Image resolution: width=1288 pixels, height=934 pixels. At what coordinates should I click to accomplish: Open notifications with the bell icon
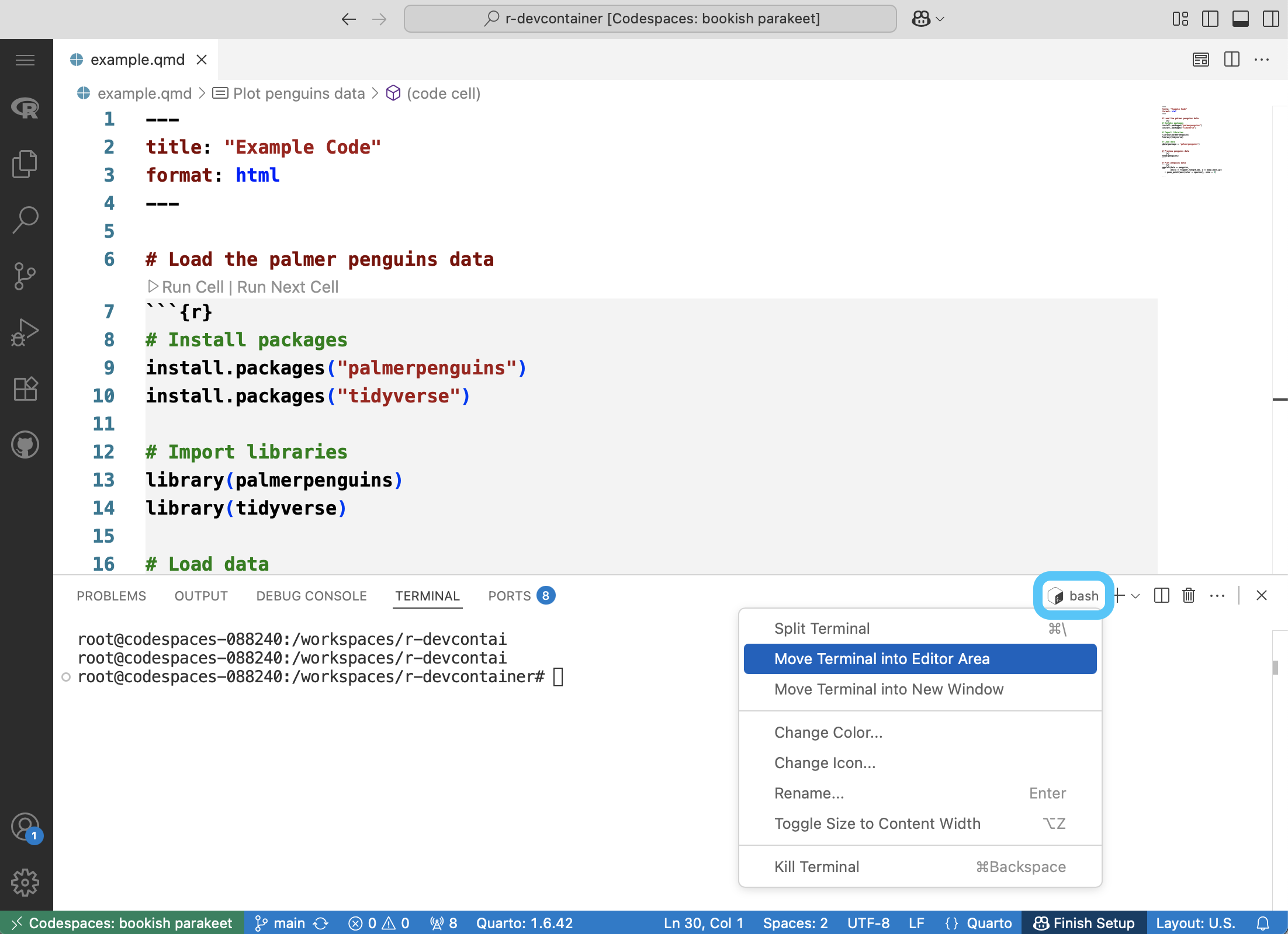1262,923
